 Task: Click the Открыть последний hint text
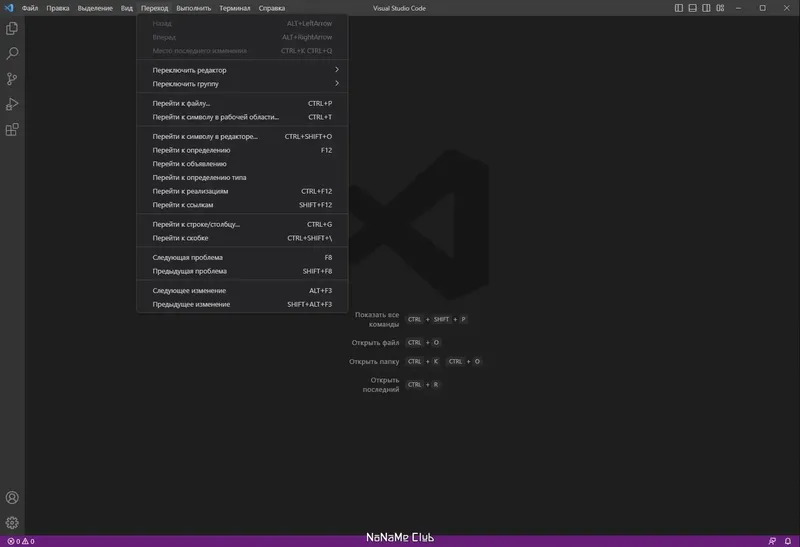(x=381, y=385)
